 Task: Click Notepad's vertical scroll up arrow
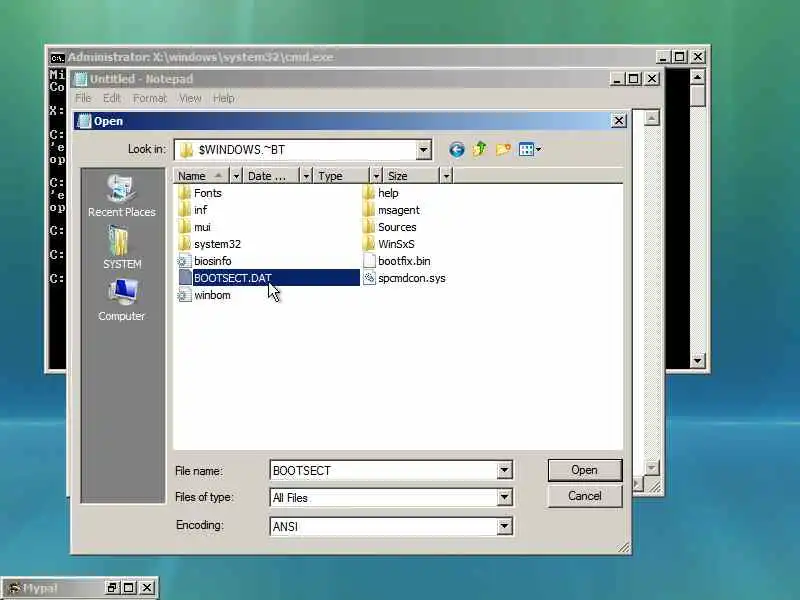tap(651, 118)
